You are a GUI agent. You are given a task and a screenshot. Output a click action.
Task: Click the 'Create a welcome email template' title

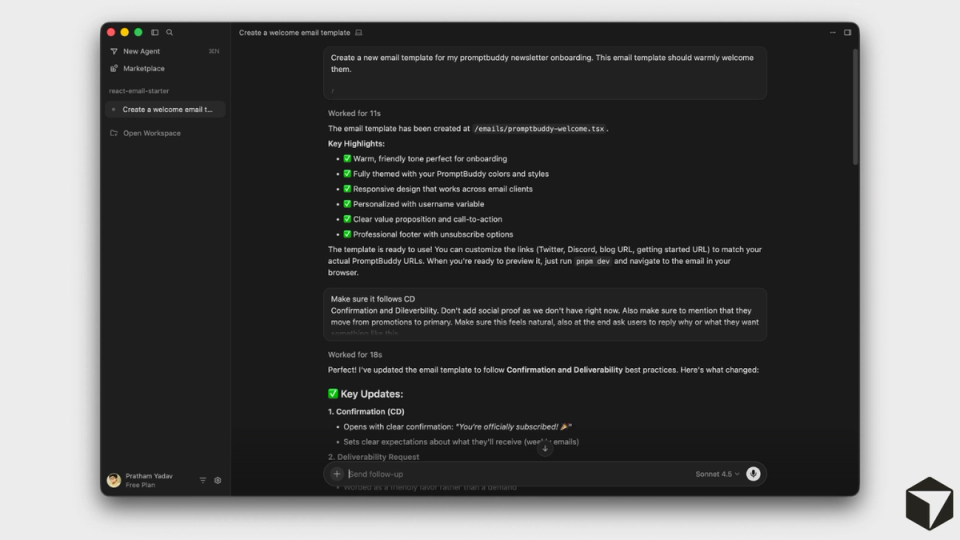click(x=294, y=33)
